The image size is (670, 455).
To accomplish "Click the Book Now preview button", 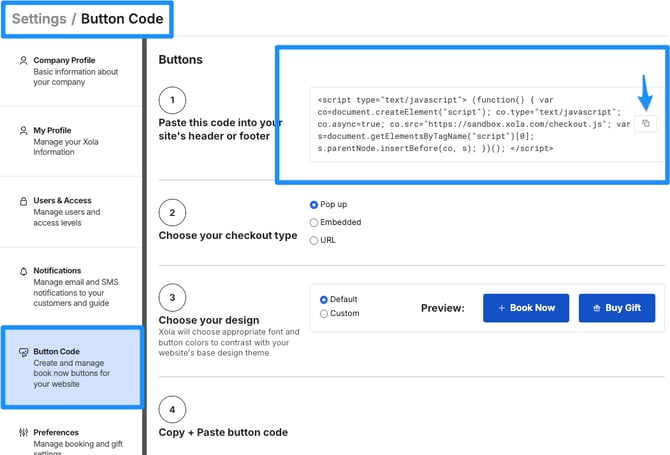I will (x=526, y=308).
